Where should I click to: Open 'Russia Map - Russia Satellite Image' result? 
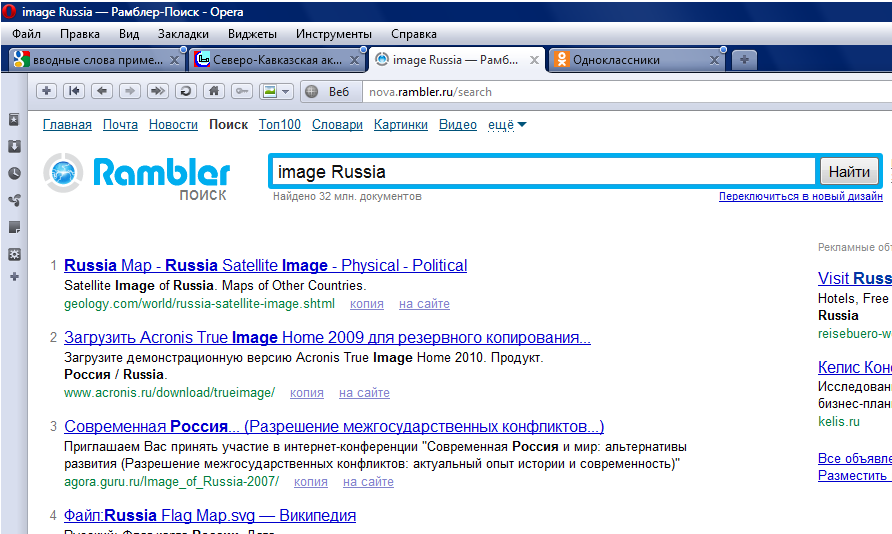coord(266,266)
